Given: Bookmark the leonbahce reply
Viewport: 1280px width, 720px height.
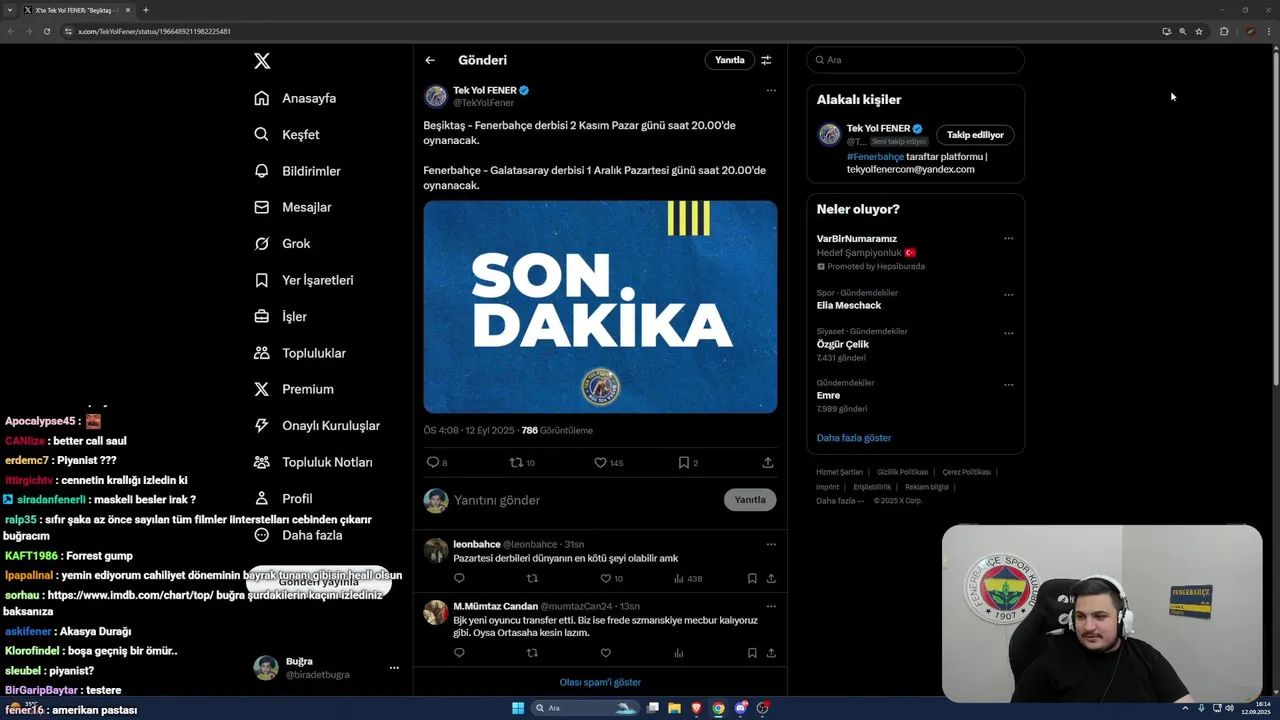Looking at the screenshot, I should pyautogui.click(x=752, y=578).
